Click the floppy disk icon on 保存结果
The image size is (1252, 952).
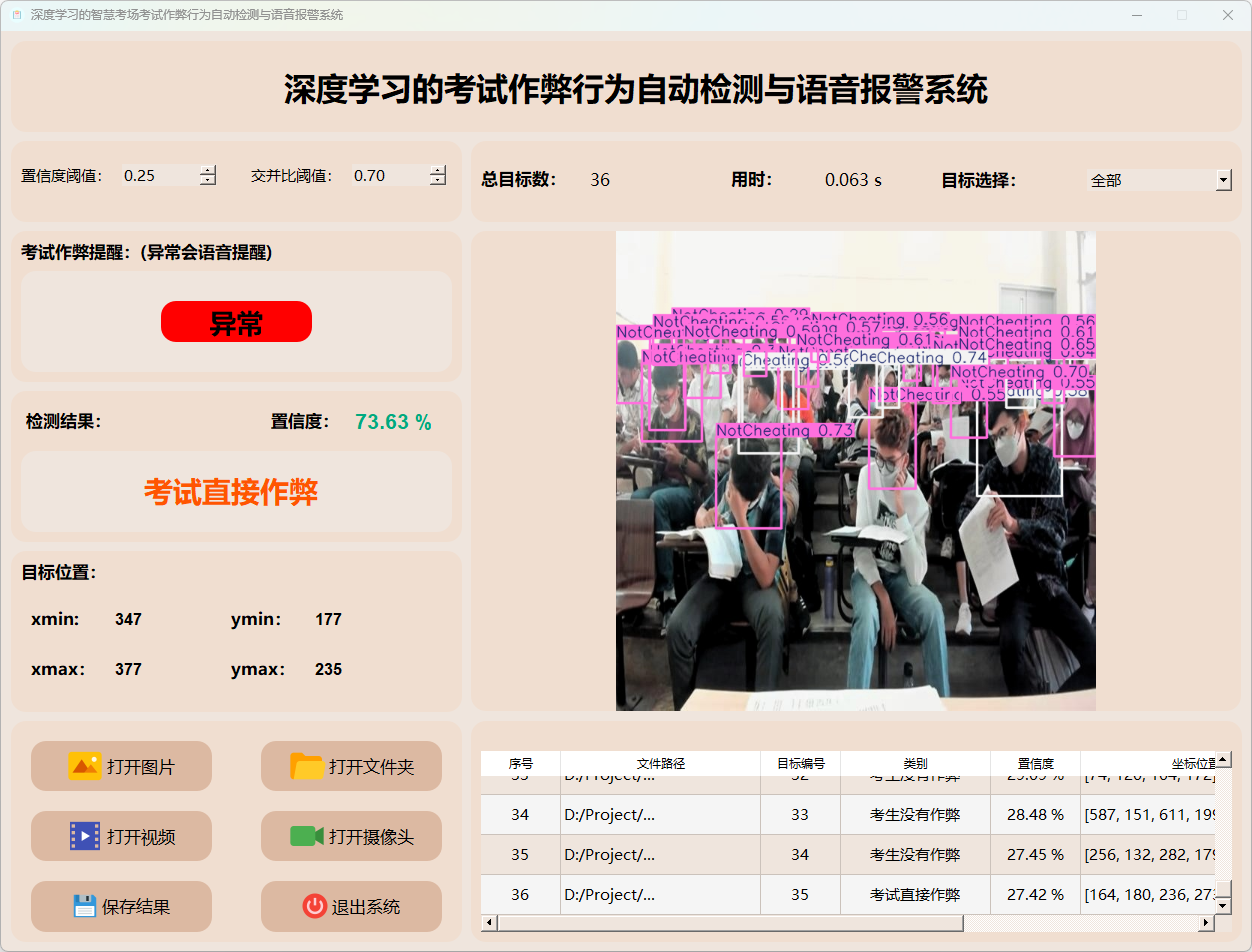(x=85, y=906)
